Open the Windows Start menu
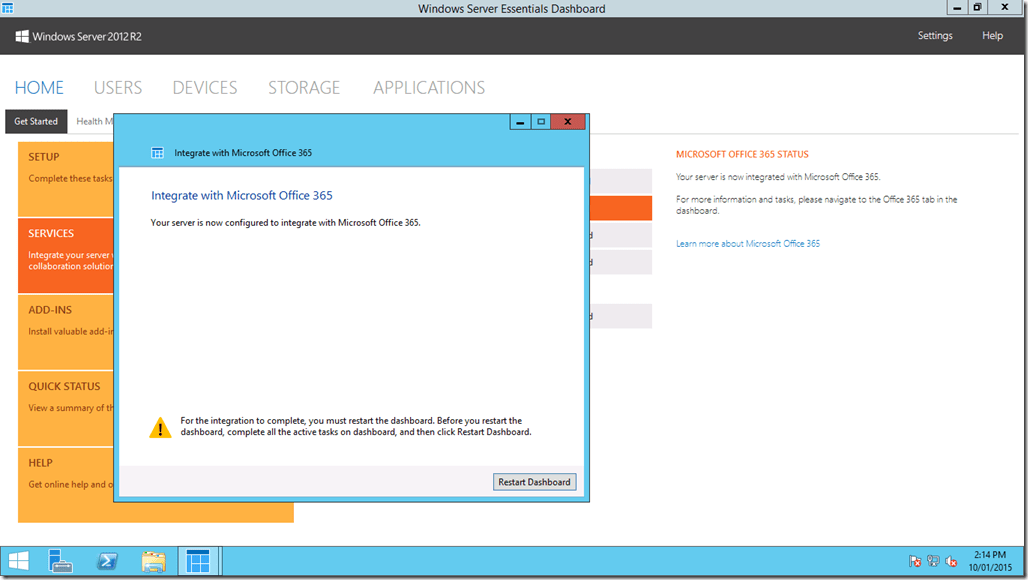The height and width of the screenshot is (580, 1028). 18,561
